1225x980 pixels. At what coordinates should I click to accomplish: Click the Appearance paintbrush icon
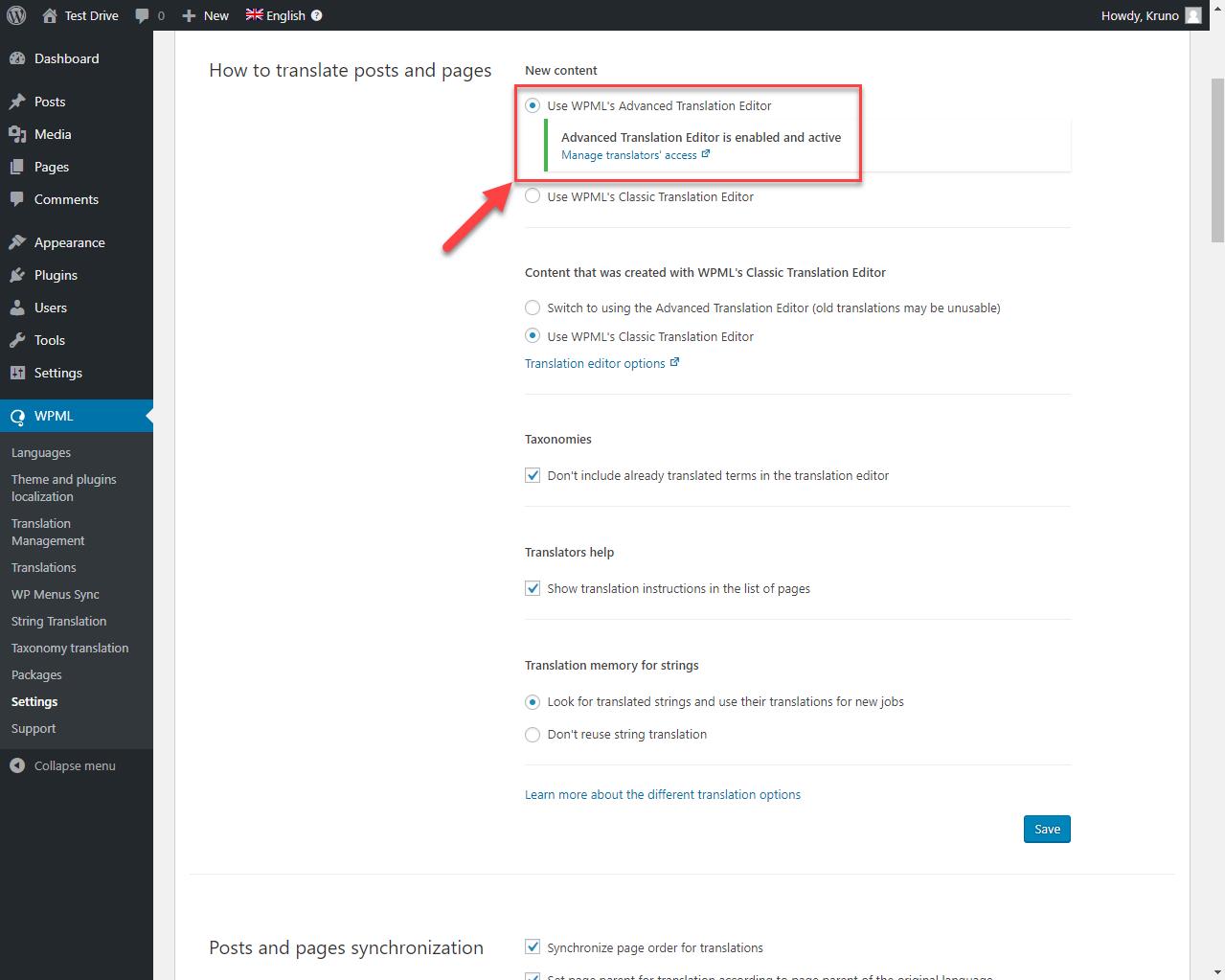click(x=17, y=242)
